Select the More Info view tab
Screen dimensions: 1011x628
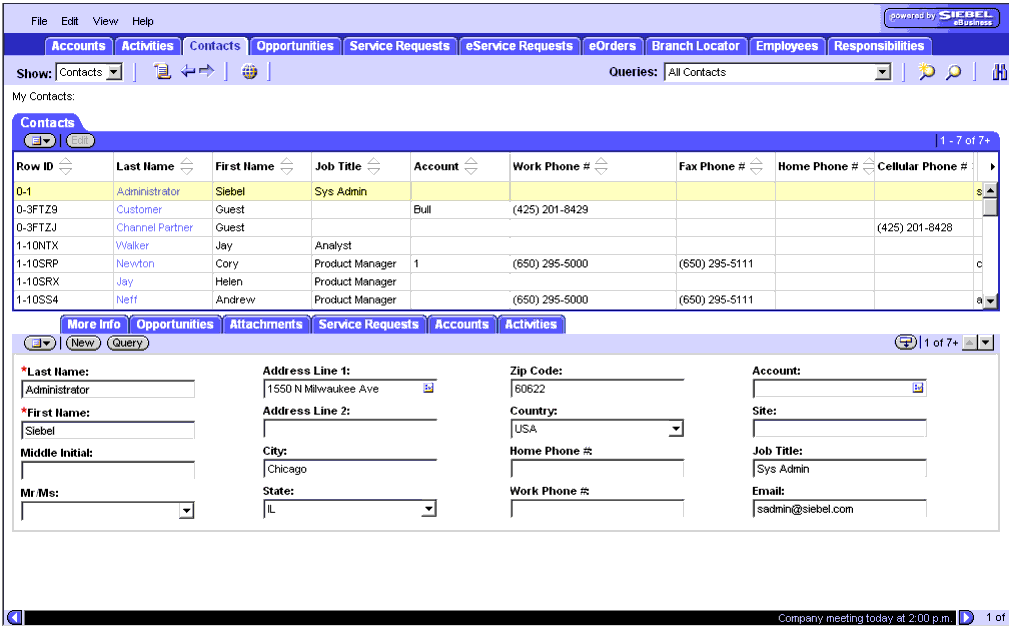point(94,324)
